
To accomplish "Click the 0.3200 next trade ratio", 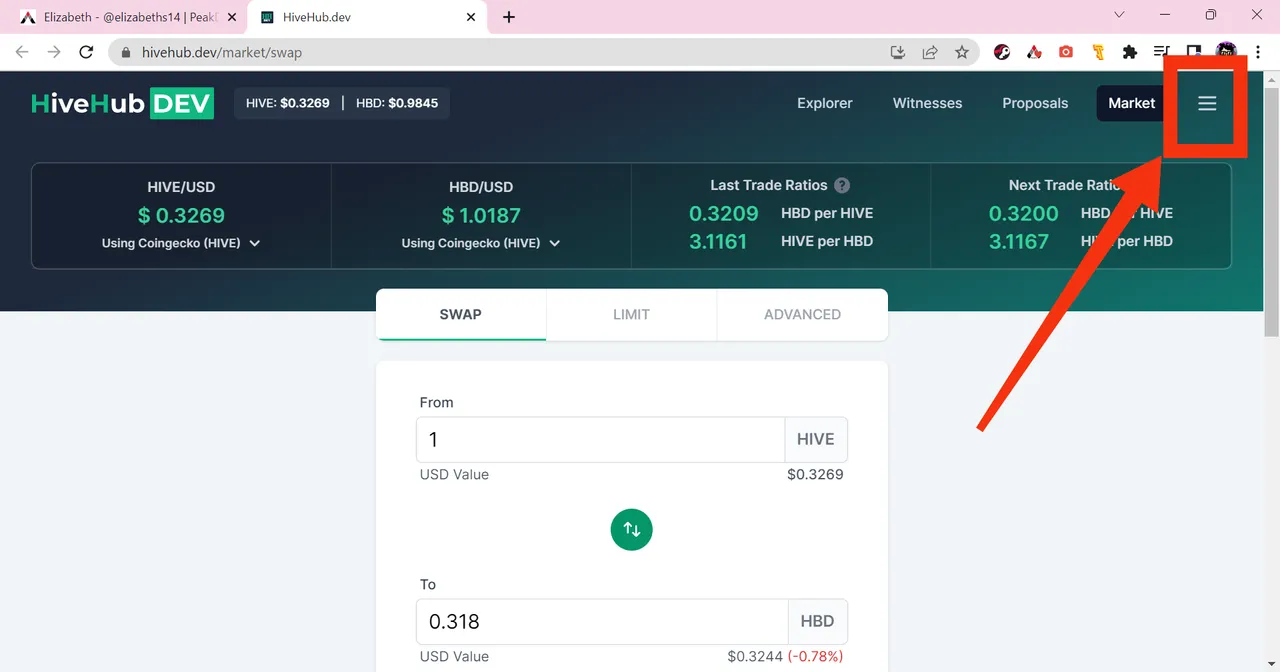I will tap(1023, 213).
